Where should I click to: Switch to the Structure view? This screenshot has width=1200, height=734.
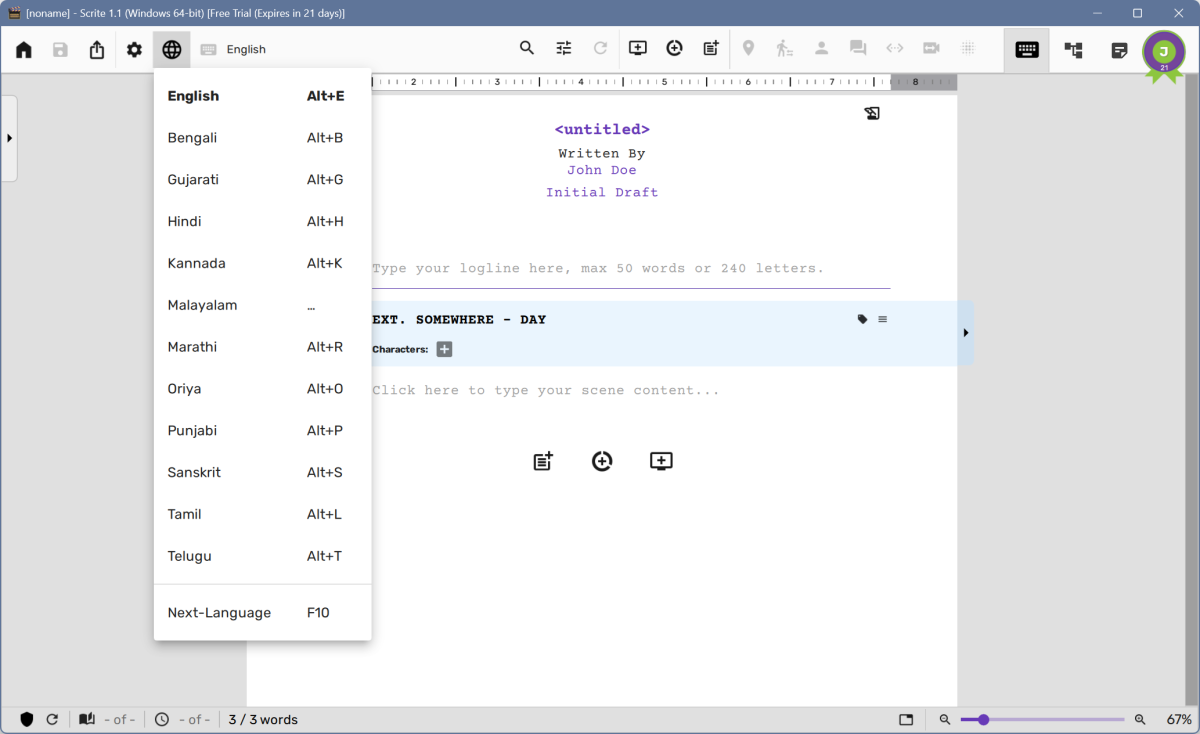[x=1073, y=48]
